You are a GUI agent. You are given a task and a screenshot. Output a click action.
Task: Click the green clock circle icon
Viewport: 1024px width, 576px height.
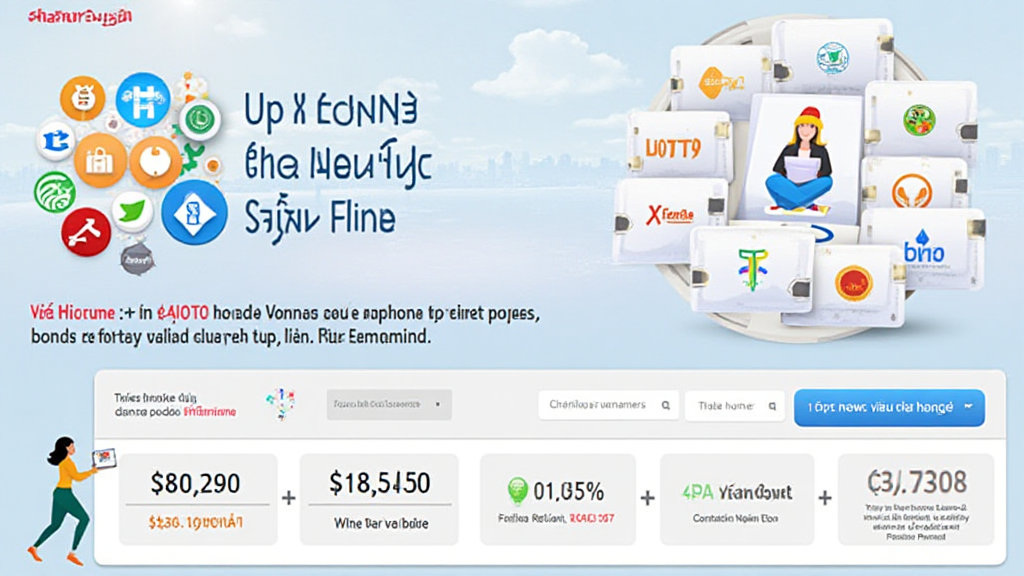point(200,120)
